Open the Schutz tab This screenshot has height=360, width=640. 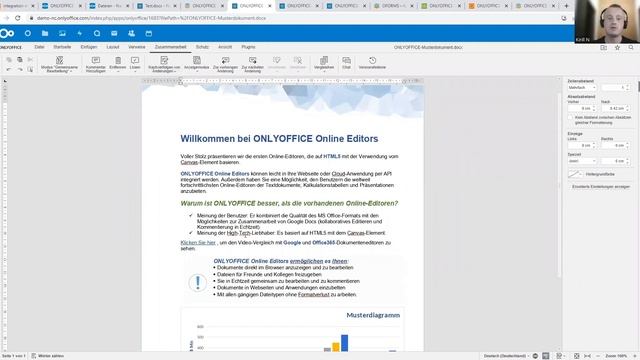(x=202, y=47)
